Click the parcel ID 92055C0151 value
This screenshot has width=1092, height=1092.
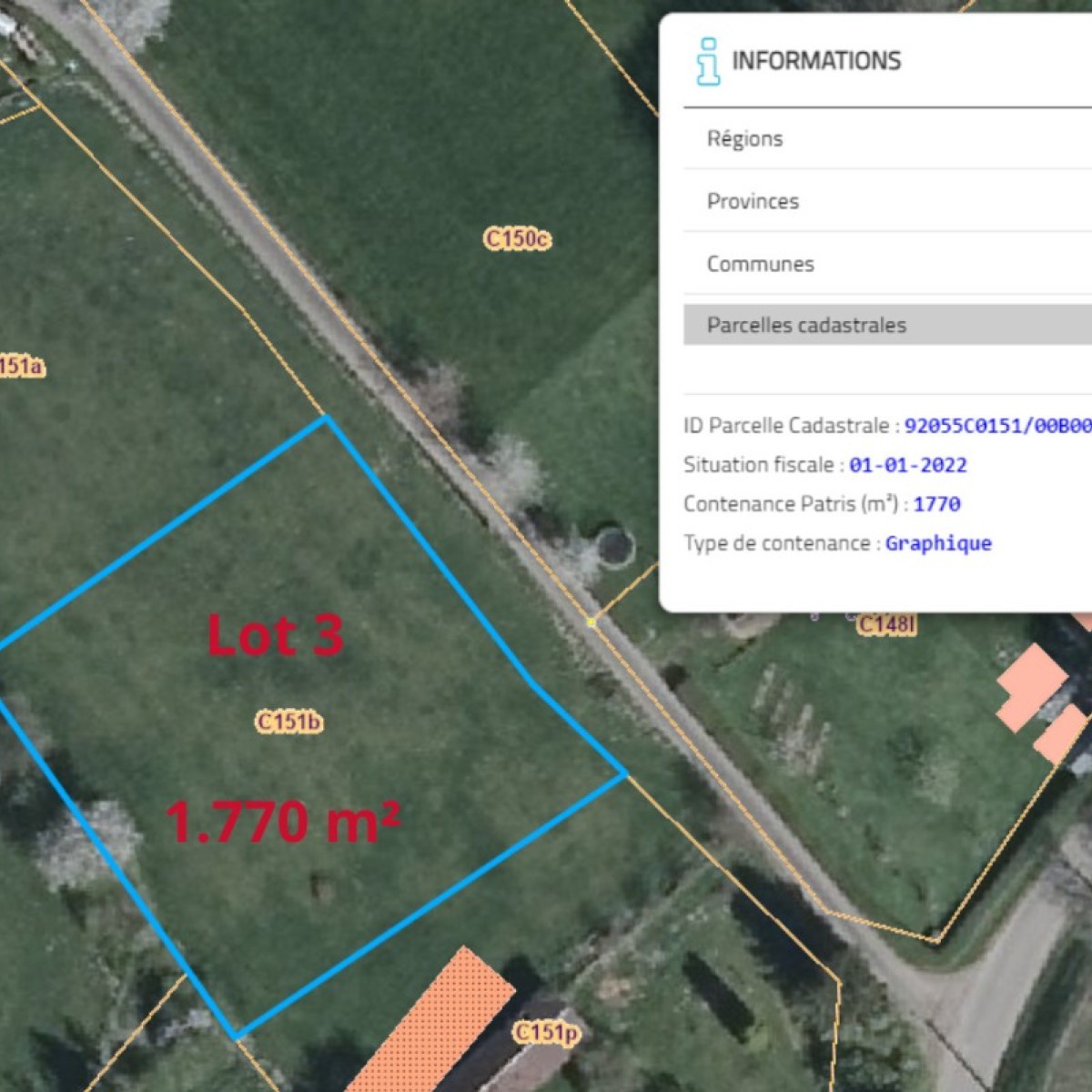996,426
